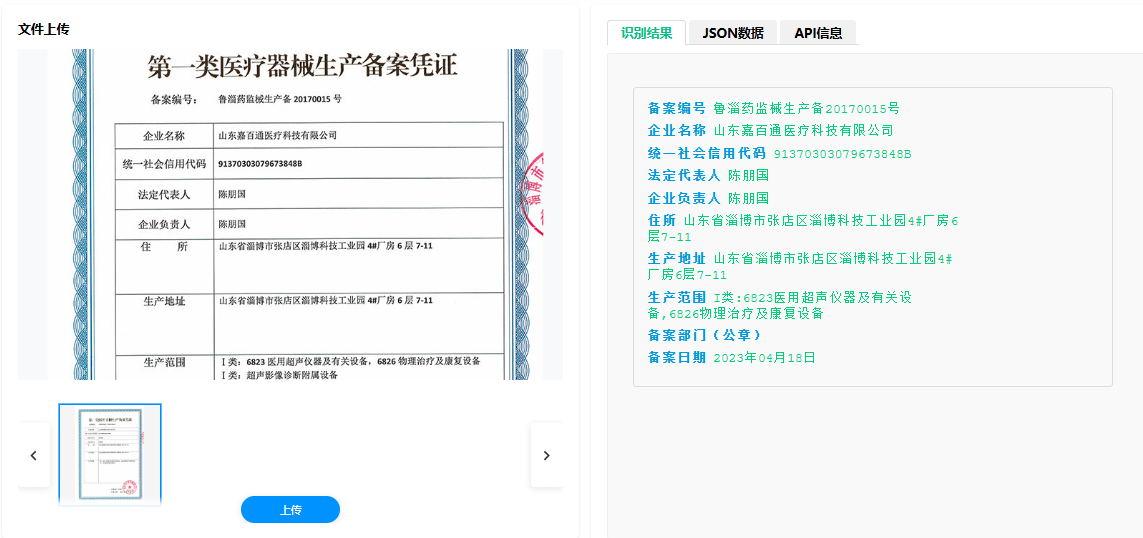Viewport: 1143px width, 538px height.
Task: Open the API信息 tab
Action: tap(818, 33)
